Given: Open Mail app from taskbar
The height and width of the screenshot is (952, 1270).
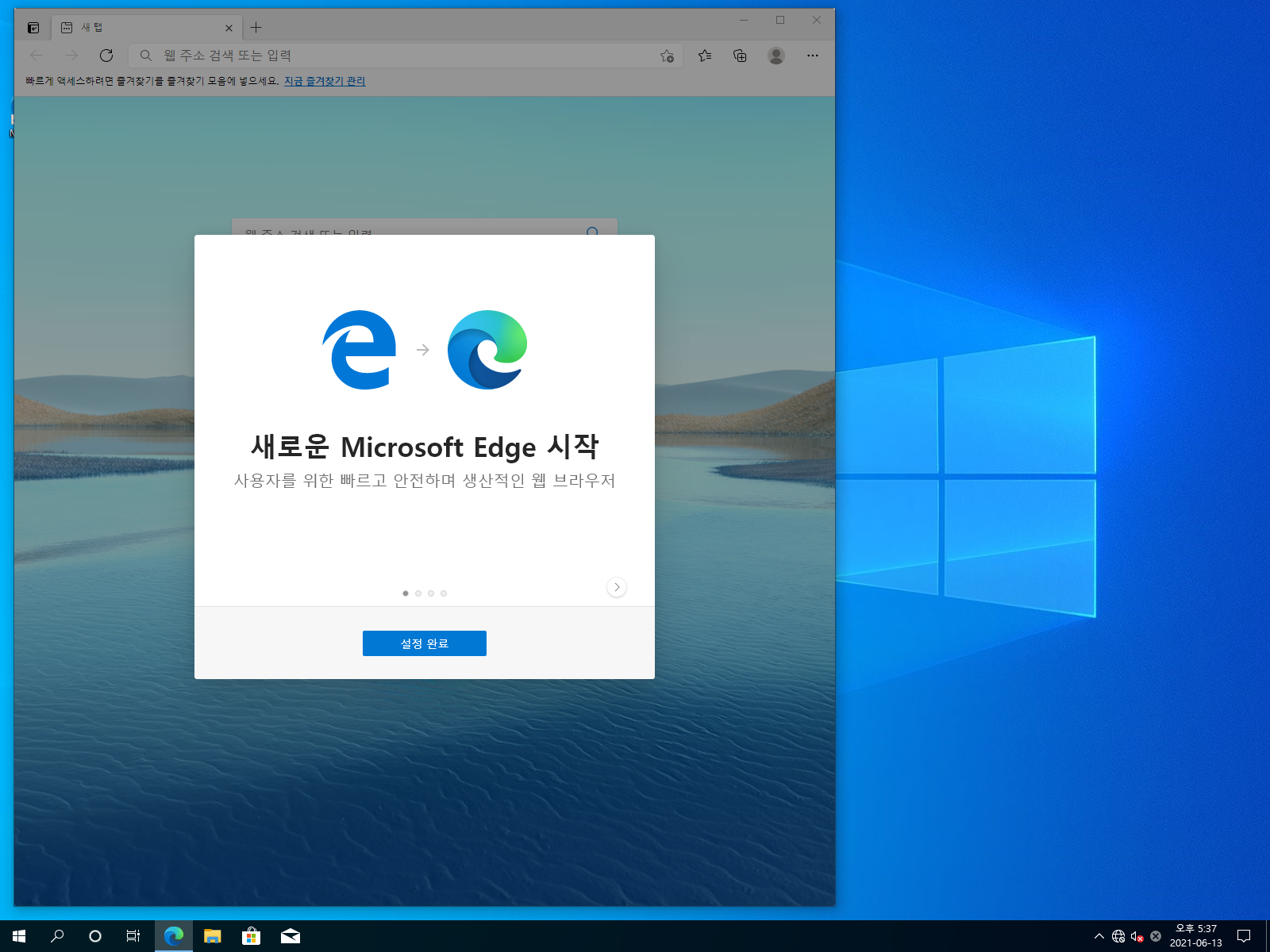Looking at the screenshot, I should click(x=291, y=936).
